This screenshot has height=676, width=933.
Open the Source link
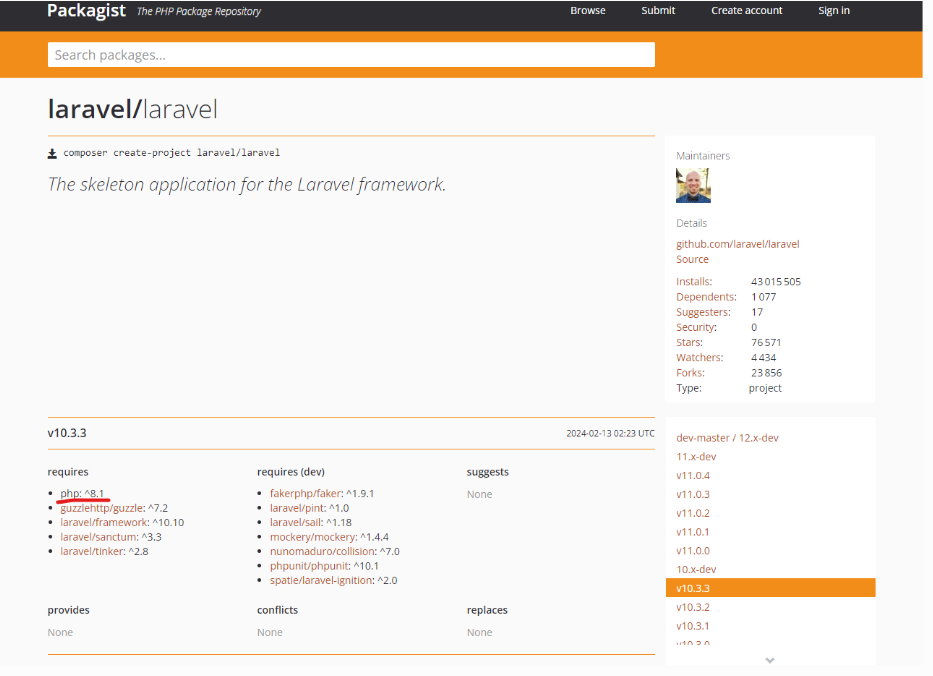coord(692,259)
